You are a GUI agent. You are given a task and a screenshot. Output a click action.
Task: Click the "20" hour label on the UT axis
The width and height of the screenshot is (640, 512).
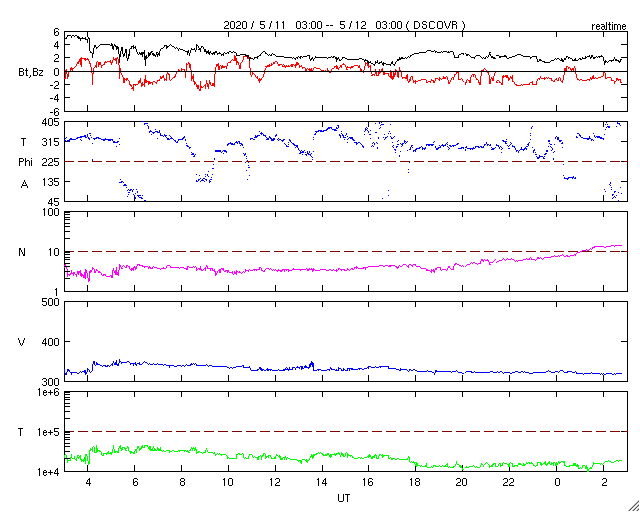point(462,482)
